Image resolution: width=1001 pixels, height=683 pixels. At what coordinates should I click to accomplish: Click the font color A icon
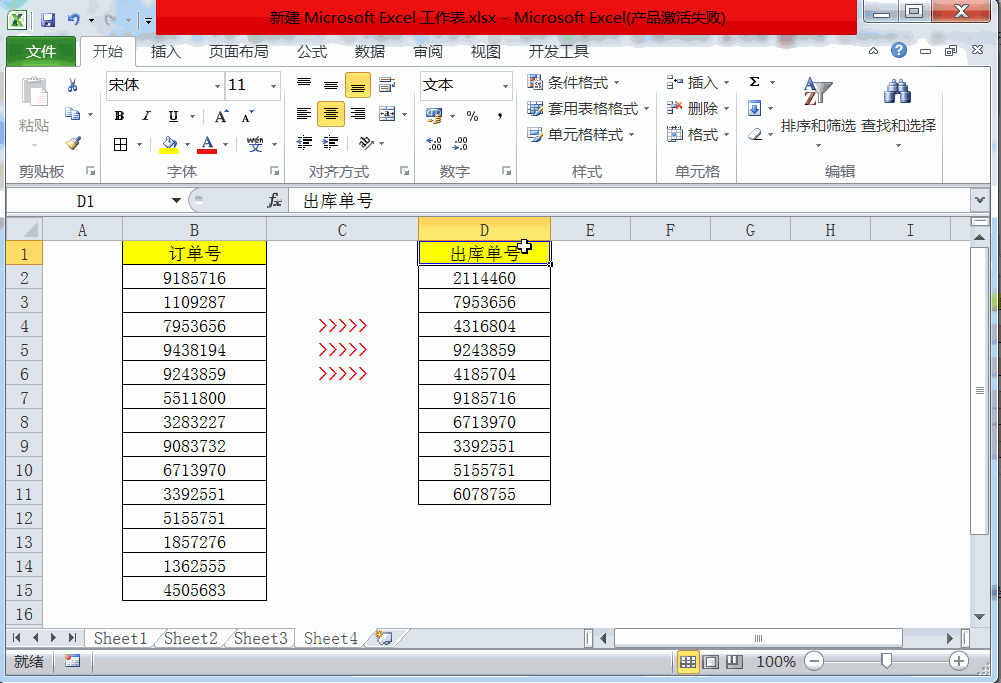coord(207,144)
